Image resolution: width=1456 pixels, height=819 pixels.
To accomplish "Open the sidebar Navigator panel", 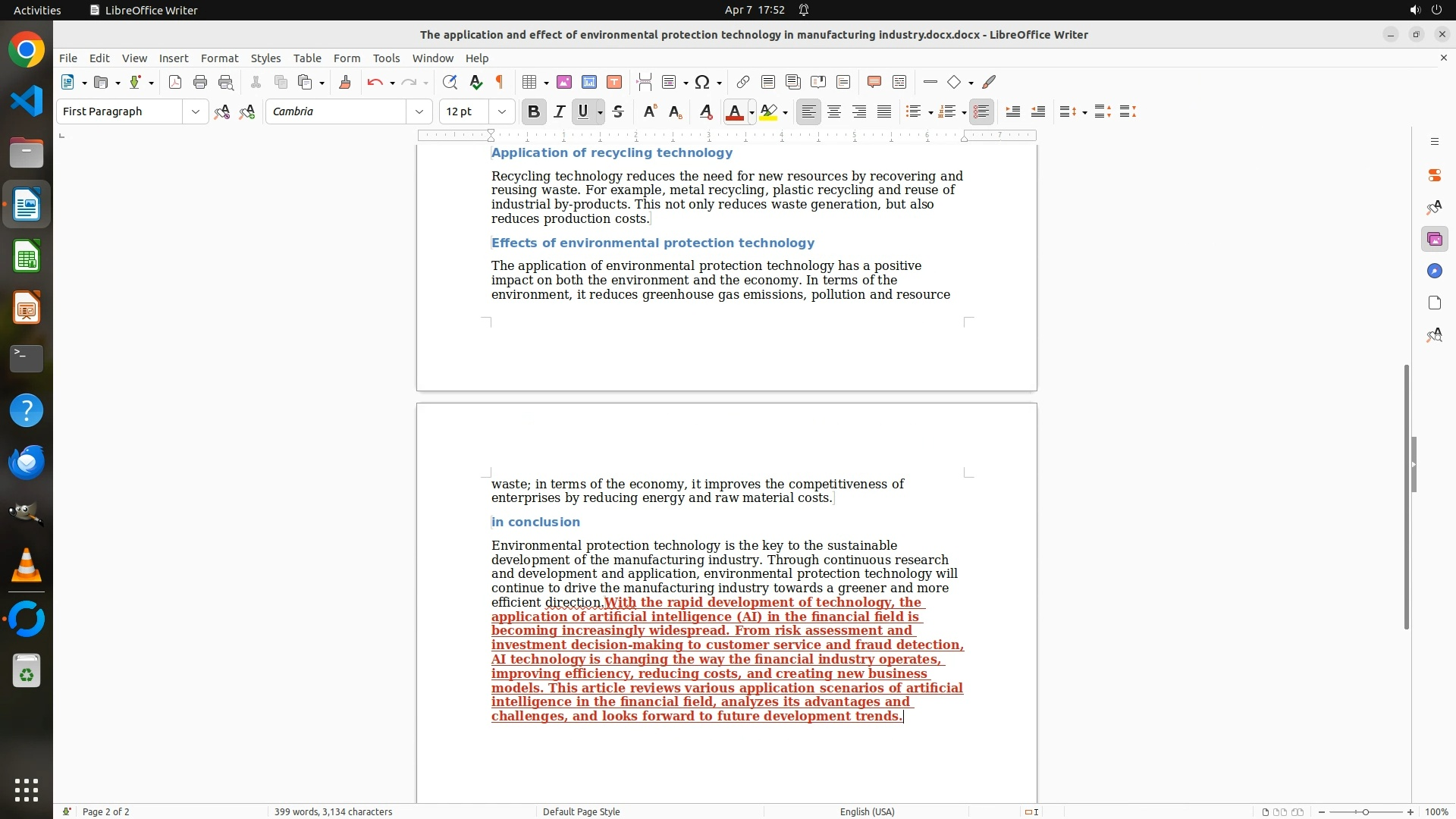I will pyautogui.click(x=1435, y=271).
